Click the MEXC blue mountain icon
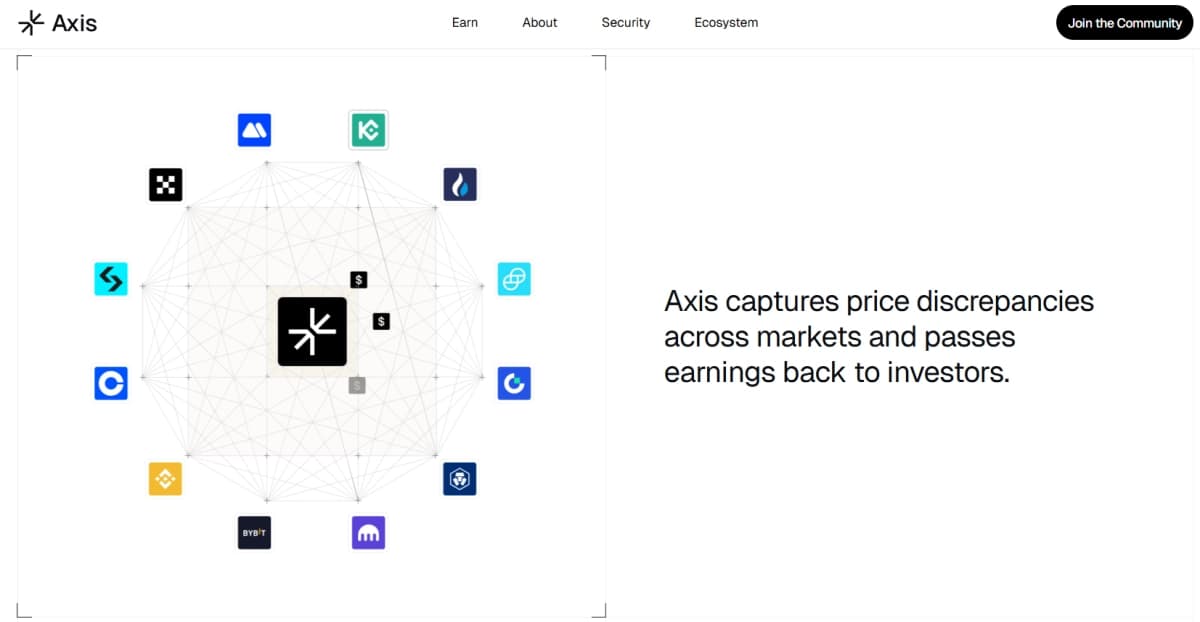The image size is (1200, 622). [253, 129]
